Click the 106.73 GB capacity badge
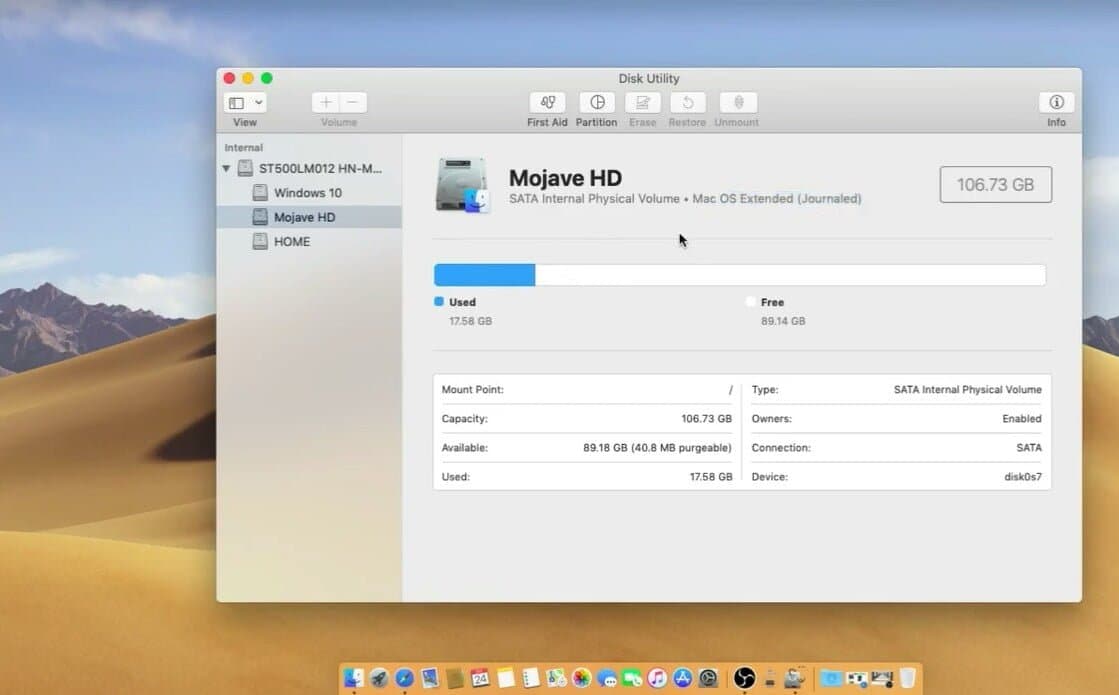The height and width of the screenshot is (695, 1119). pos(995,184)
